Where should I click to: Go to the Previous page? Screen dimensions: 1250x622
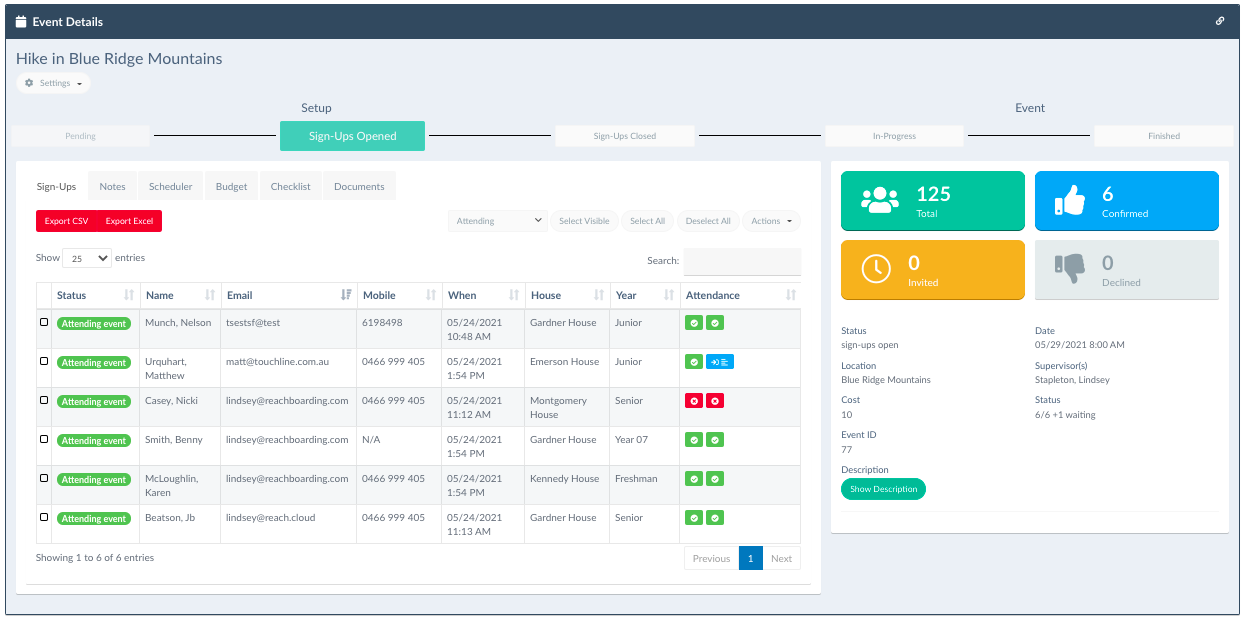711,558
